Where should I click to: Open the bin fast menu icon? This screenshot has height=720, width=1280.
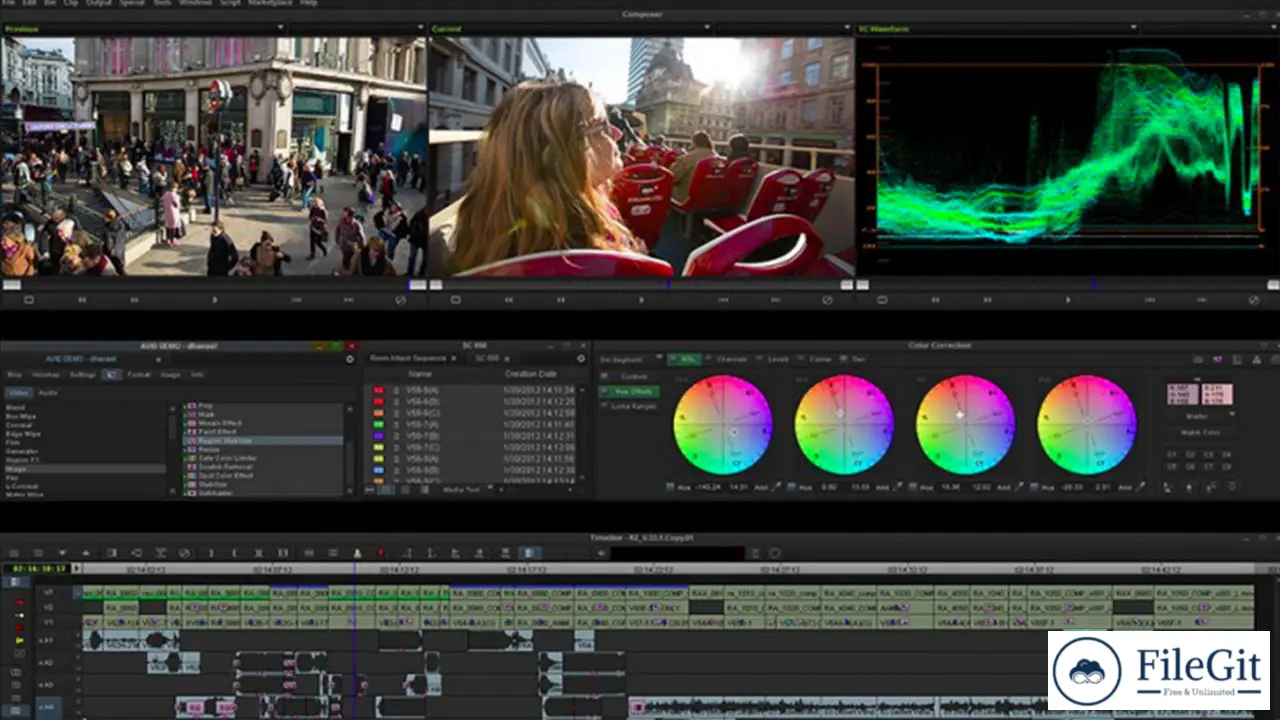[x=581, y=358]
